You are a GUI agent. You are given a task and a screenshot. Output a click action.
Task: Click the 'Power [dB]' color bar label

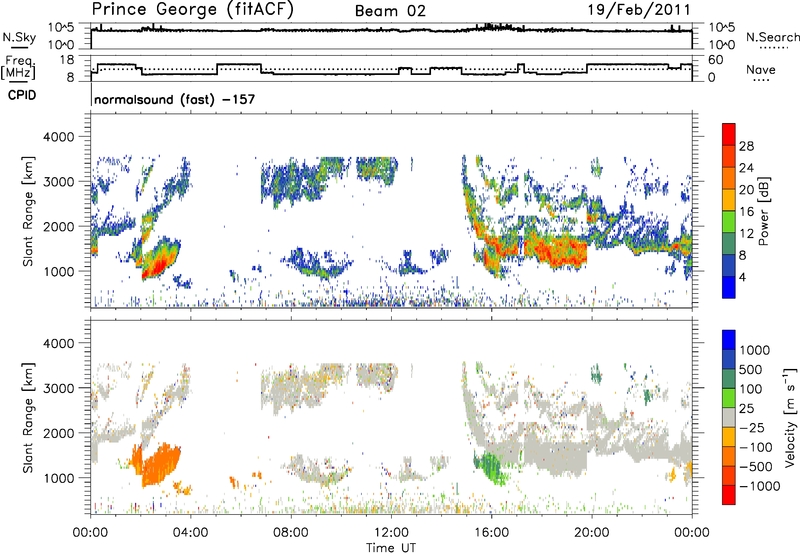coord(764,211)
